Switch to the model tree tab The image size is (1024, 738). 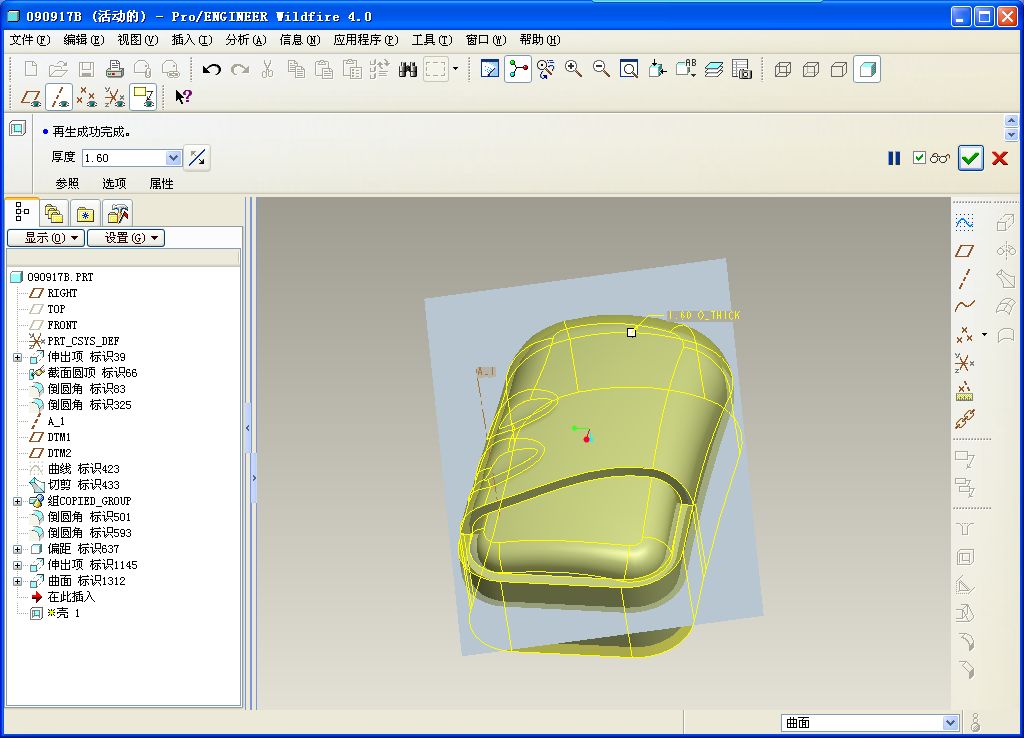tap(22, 212)
